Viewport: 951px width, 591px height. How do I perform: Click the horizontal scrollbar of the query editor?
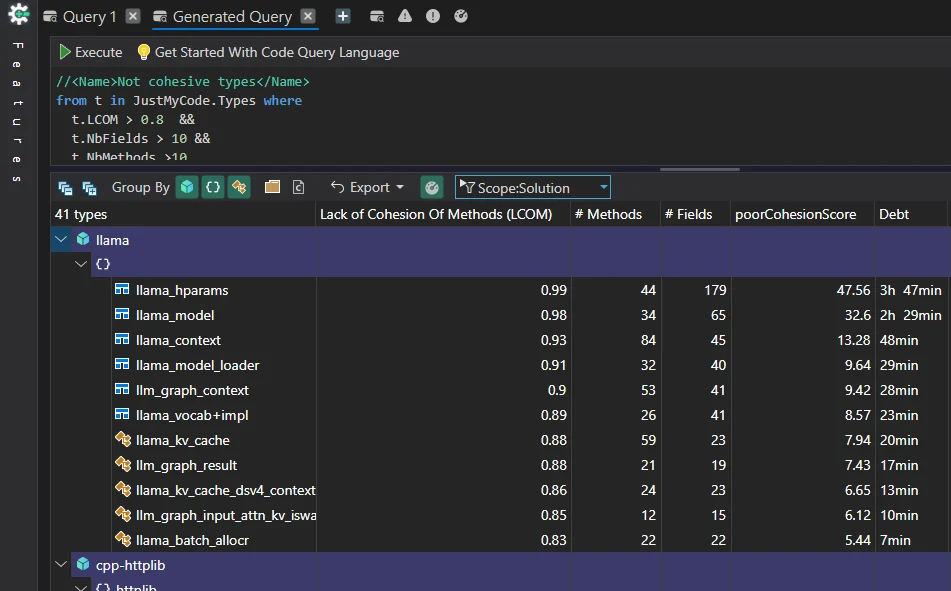click(x=699, y=169)
